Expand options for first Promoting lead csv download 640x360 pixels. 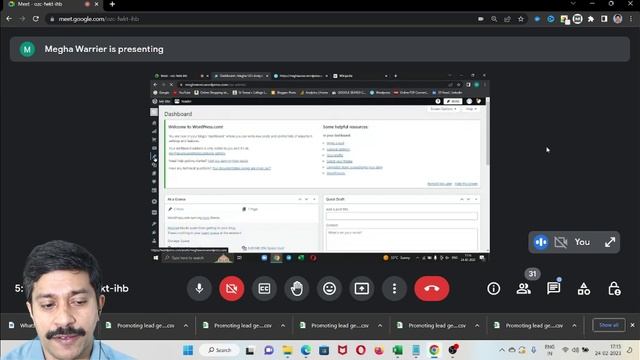[x=186, y=325]
